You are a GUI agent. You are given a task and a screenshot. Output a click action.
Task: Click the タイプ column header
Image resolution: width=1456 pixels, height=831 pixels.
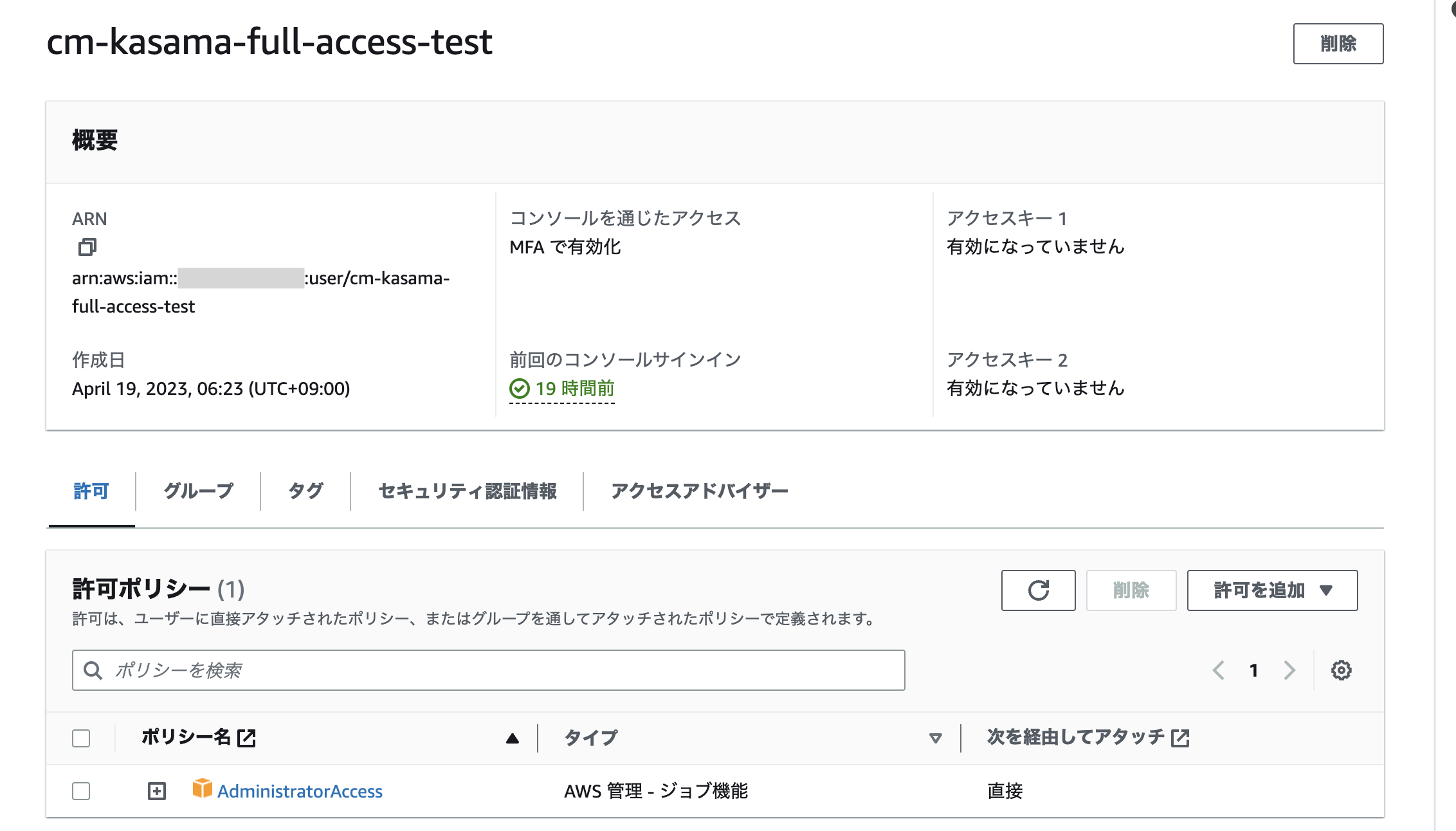click(591, 738)
